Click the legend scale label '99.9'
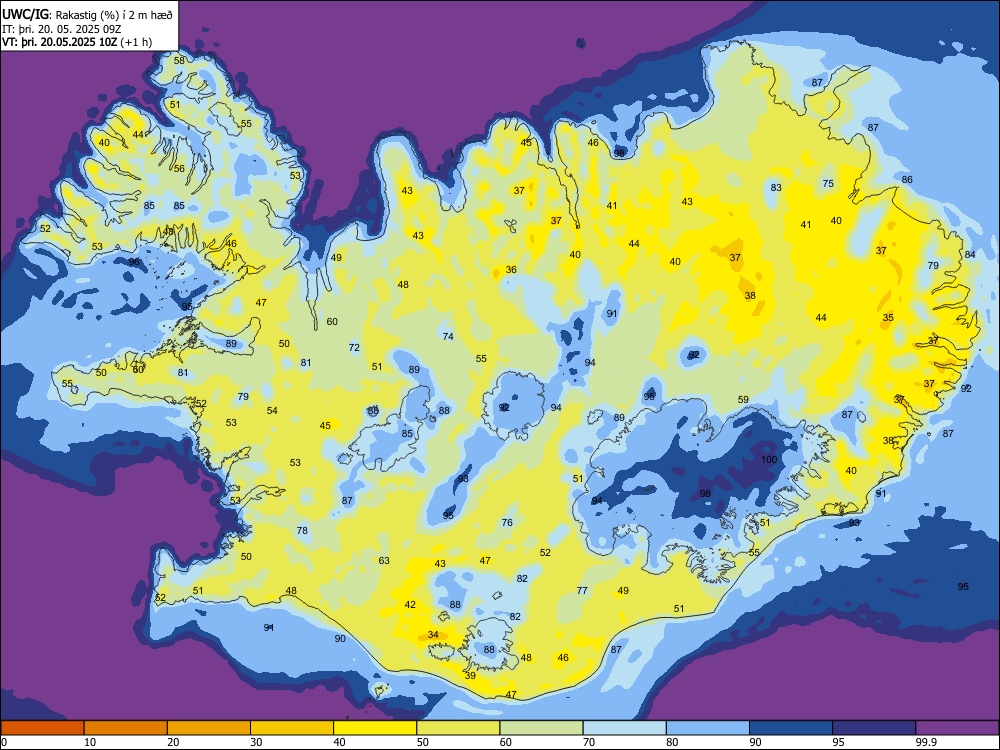Viewport: 1000px width, 750px height. coord(926,742)
